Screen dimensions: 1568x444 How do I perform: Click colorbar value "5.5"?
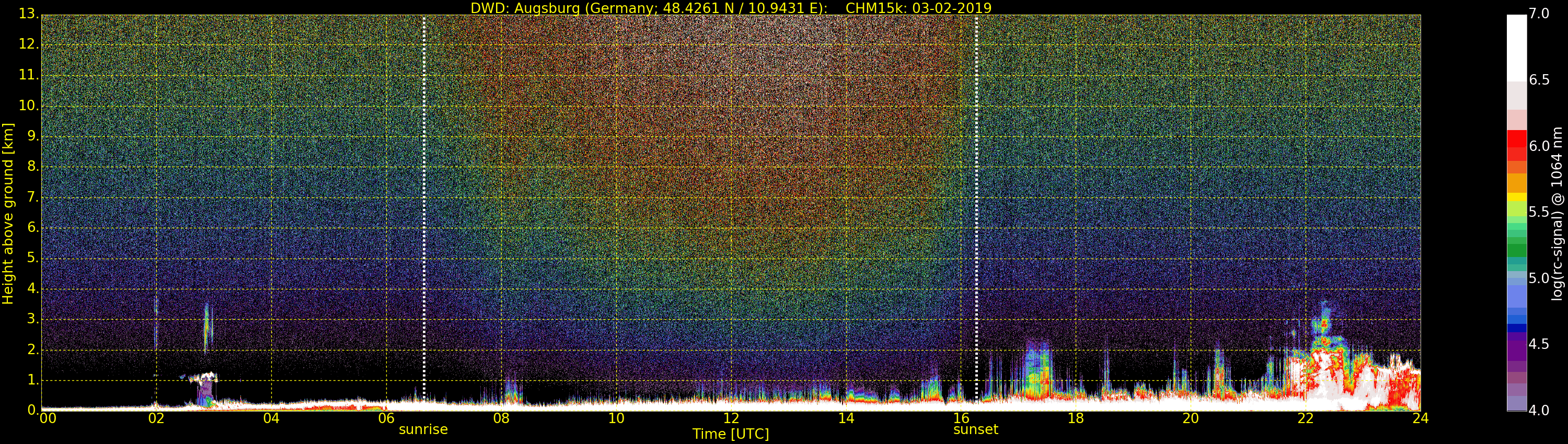coord(1539,212)
